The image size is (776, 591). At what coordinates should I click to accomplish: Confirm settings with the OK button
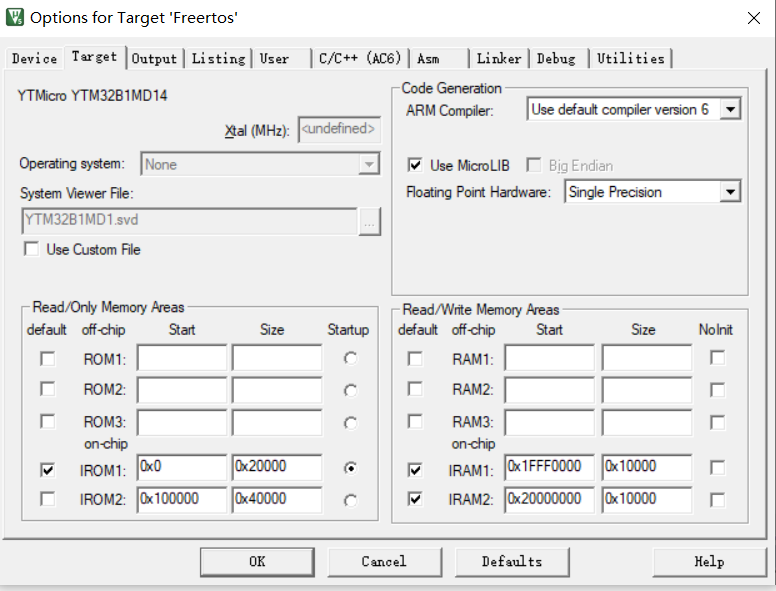point(257,562)
